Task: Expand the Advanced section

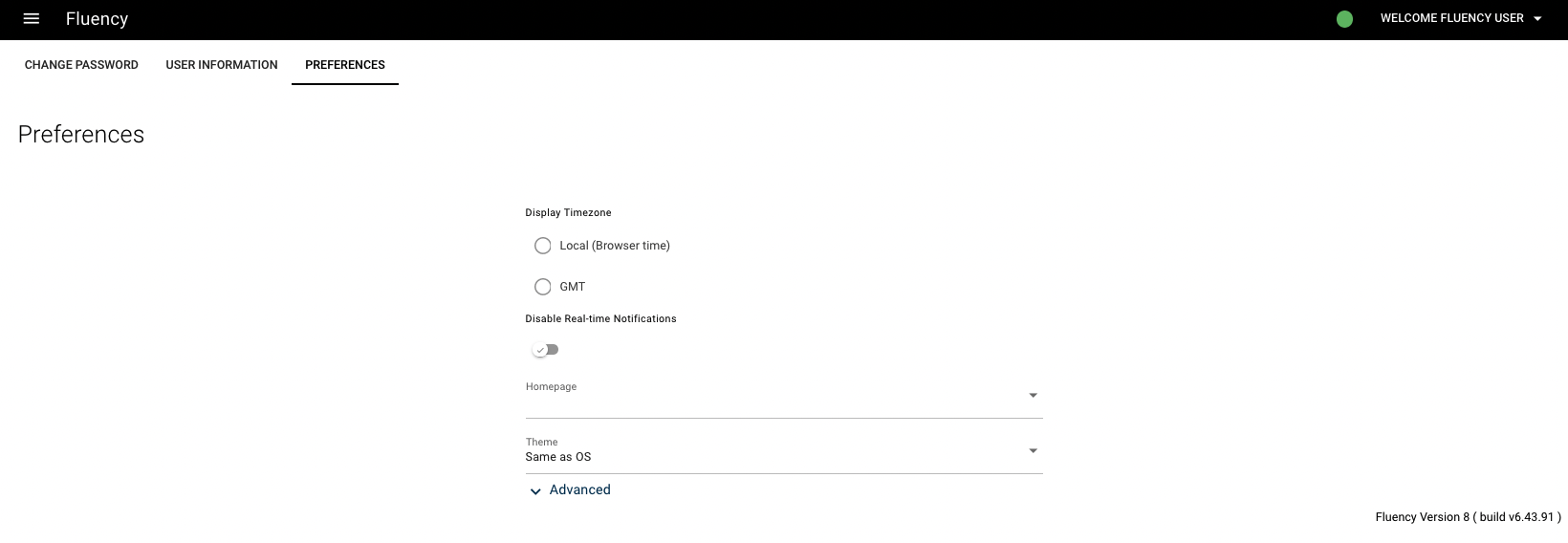Action: pos(570,490)
